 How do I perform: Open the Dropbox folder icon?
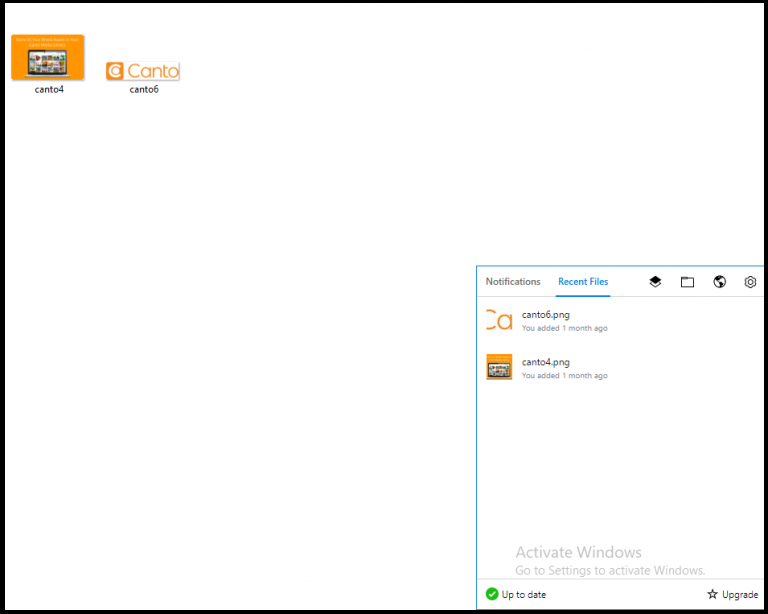tap(687, 282)
